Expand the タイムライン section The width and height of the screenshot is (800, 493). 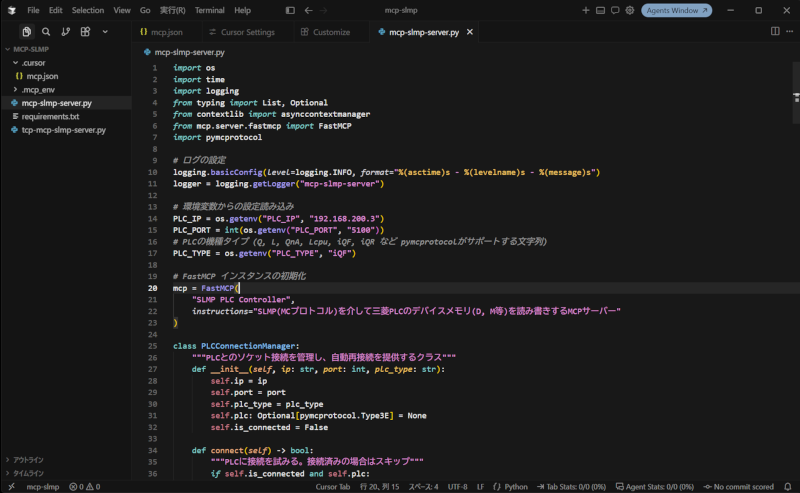[66, 473]
